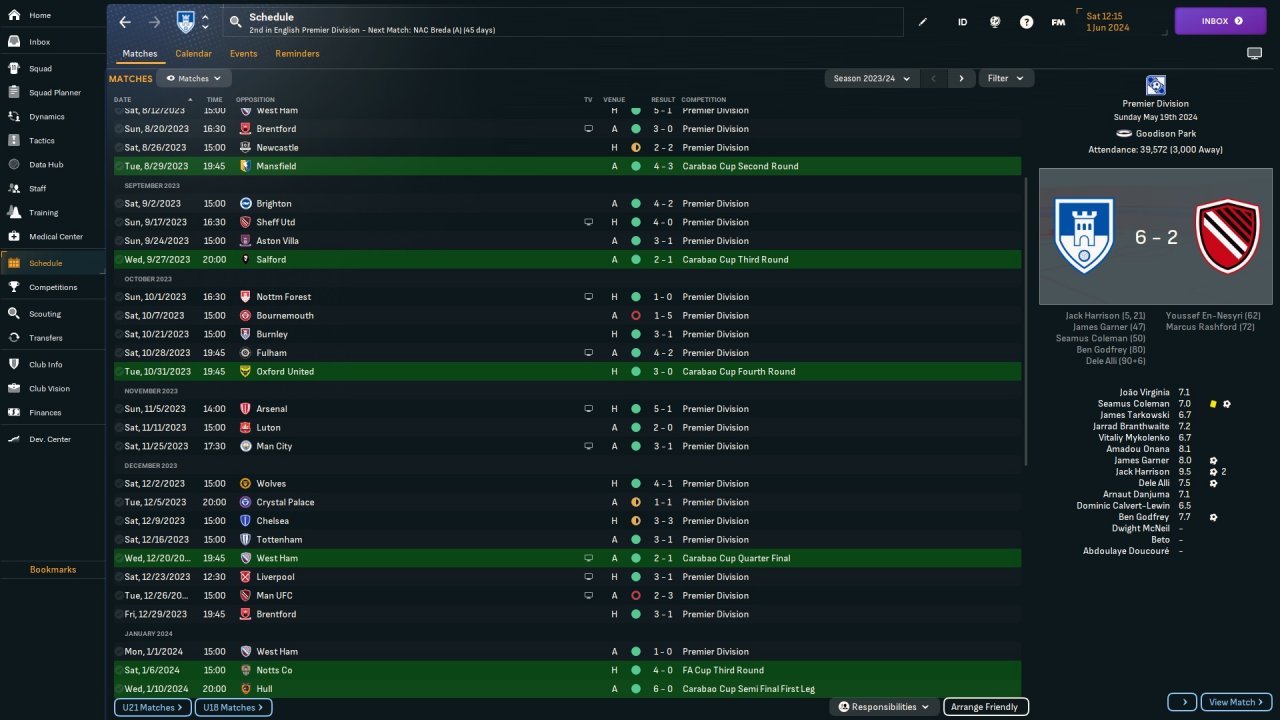Open the Matches view dropdown

194,78
